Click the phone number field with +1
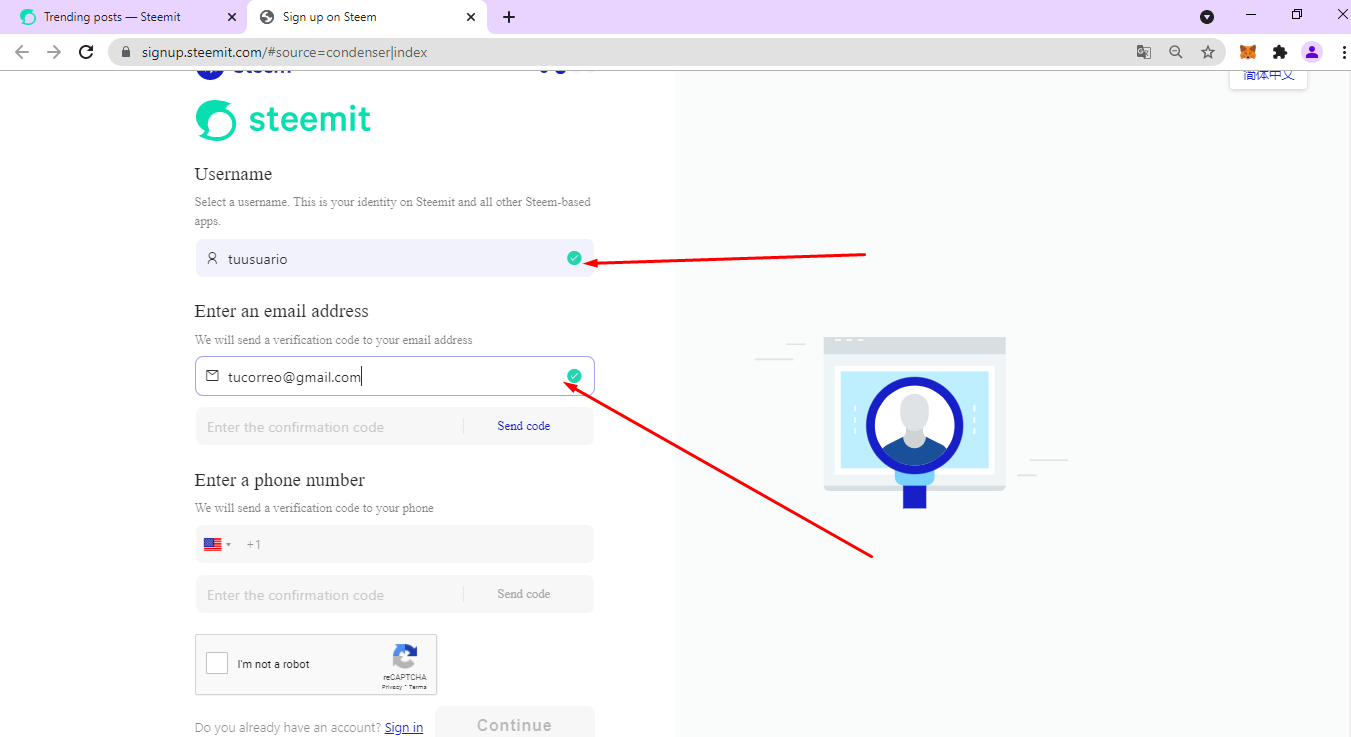This screenshot has height=737, width=1351. click(394, 544)
